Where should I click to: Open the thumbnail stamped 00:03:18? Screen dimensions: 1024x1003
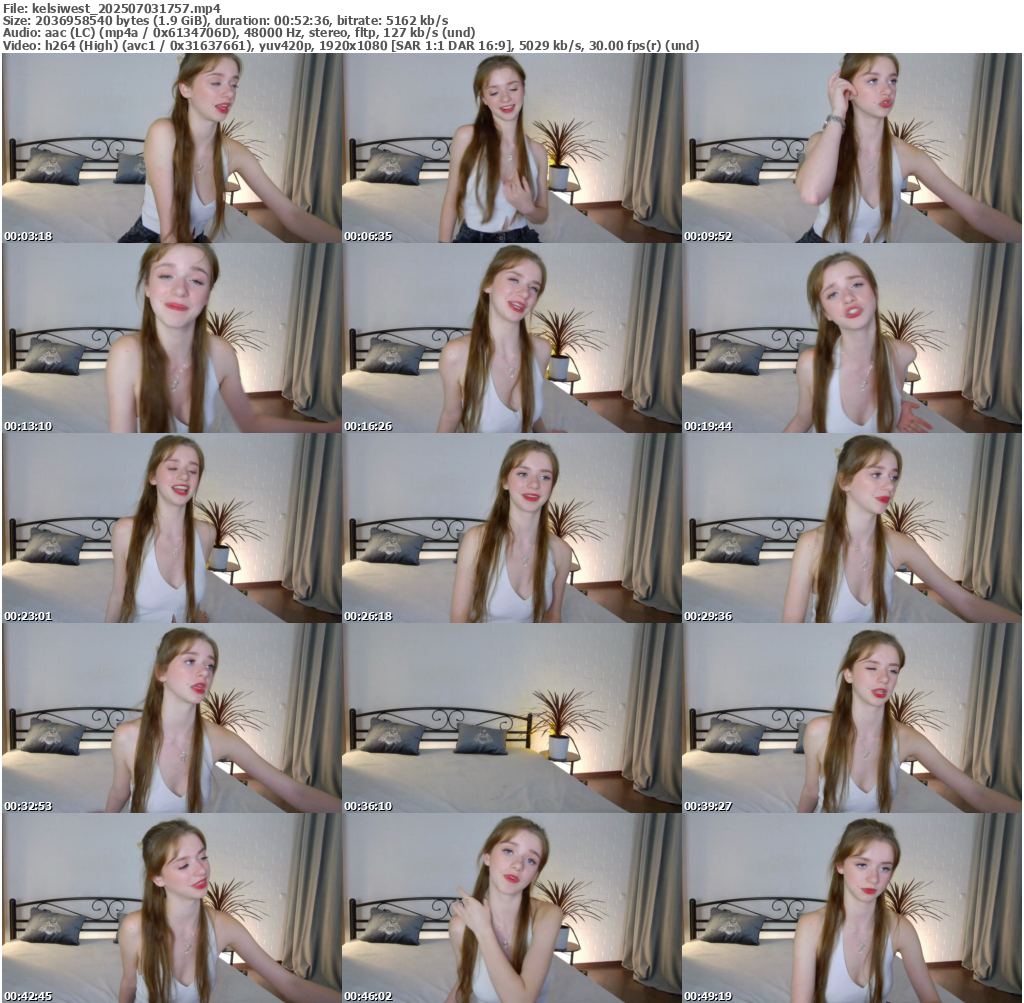(x=172, y=148)
